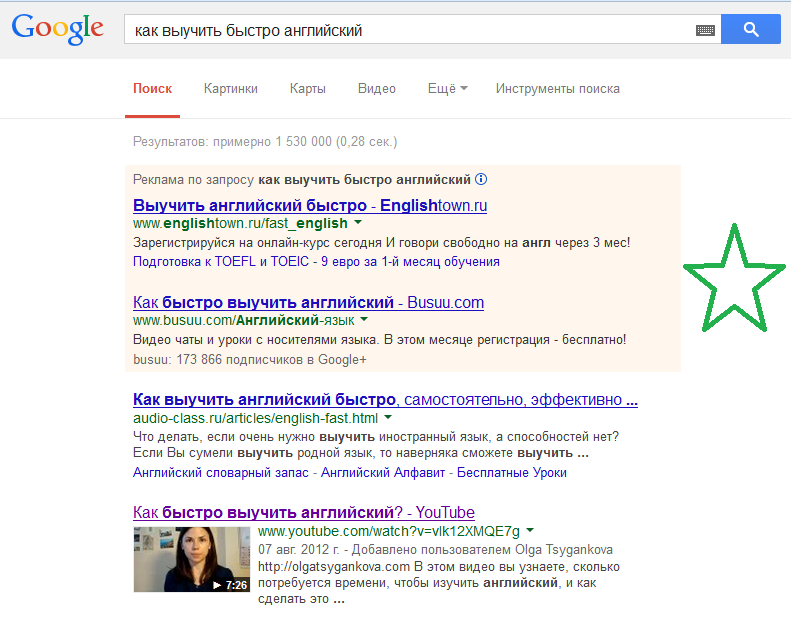Open the Busuu.com ad title link
Viewport: 791px width, 625px height.
[308, 302]
